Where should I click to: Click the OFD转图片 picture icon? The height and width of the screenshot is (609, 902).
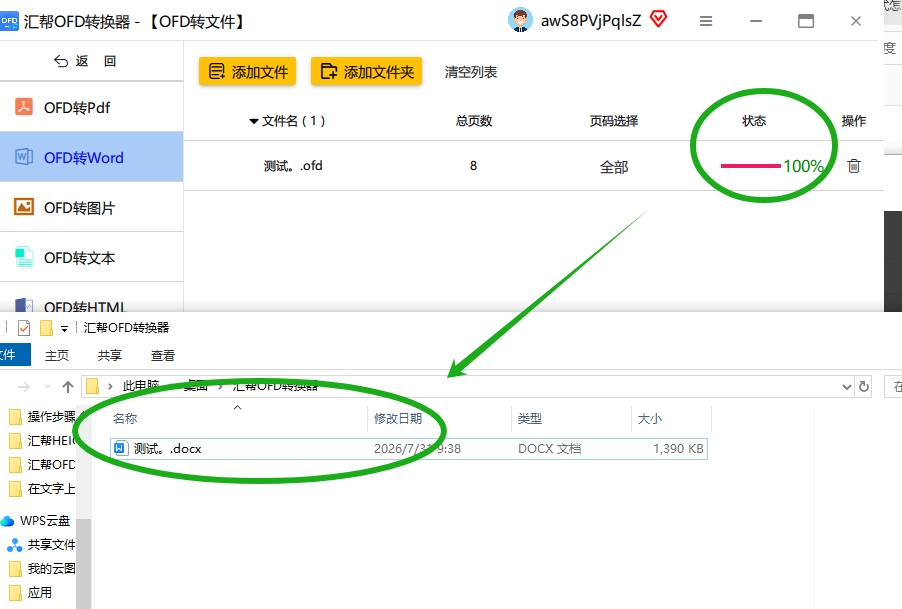pos(24,206)
